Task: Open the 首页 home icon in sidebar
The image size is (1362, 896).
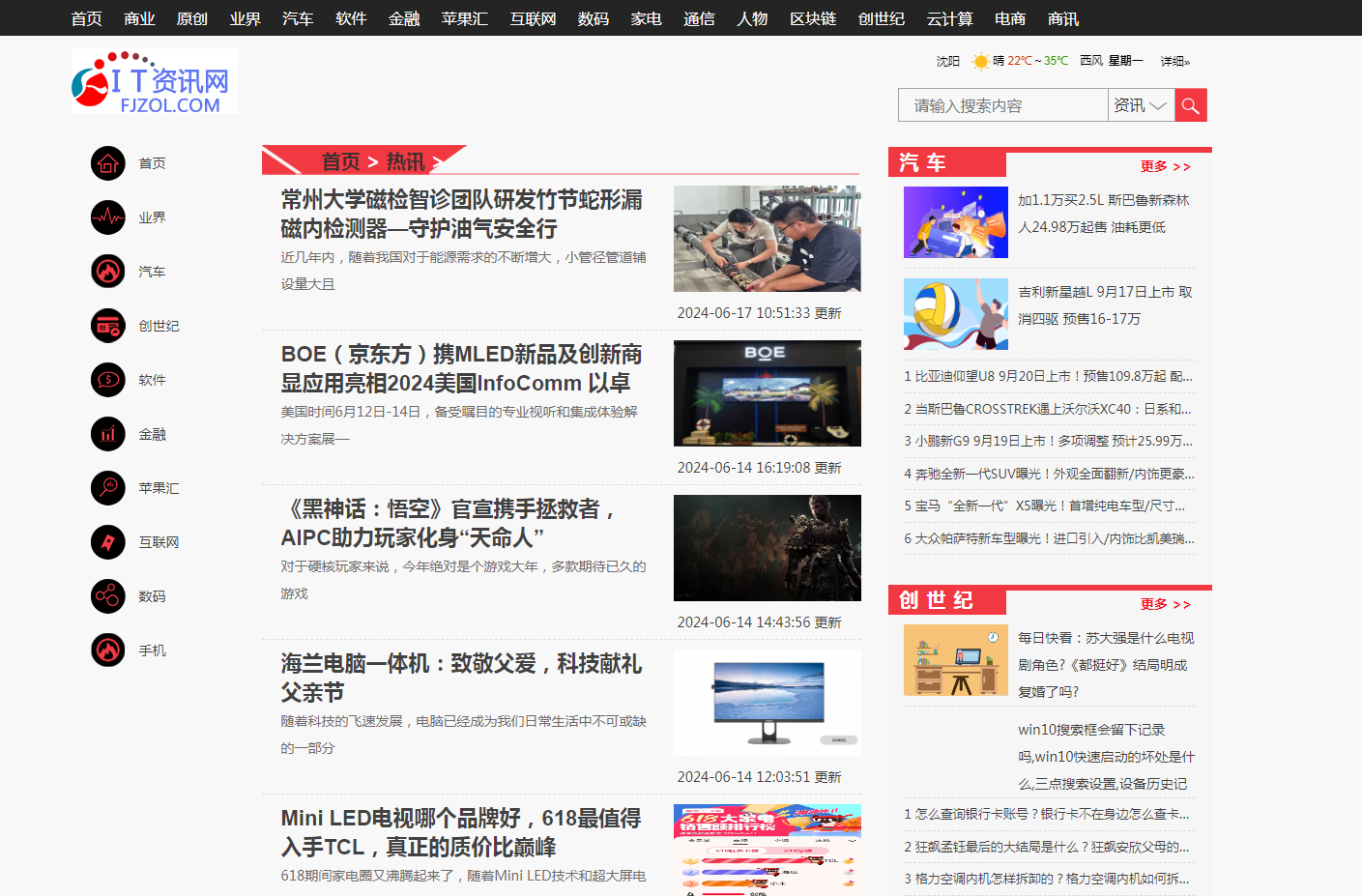Action: tap(108, 163)
